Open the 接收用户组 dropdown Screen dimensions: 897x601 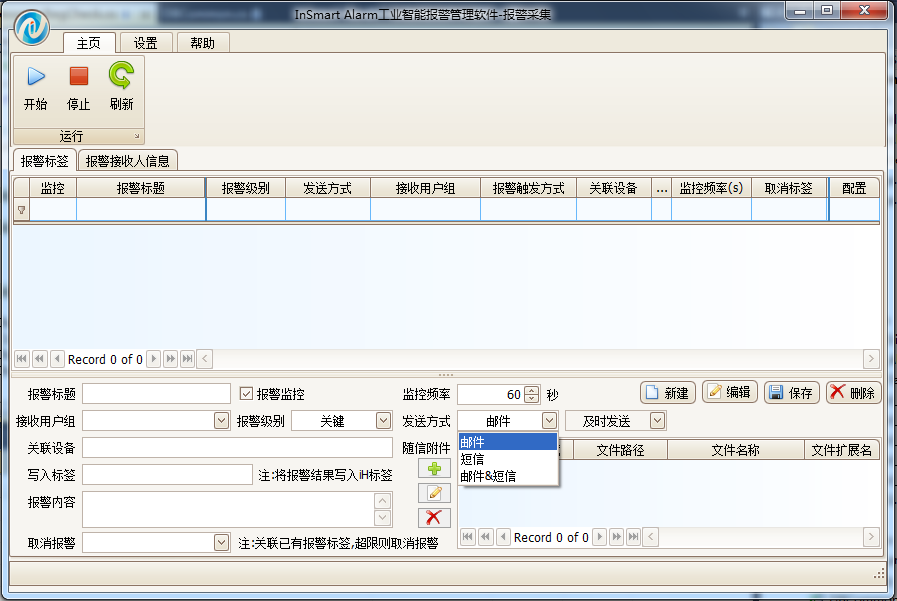[221, 421]
